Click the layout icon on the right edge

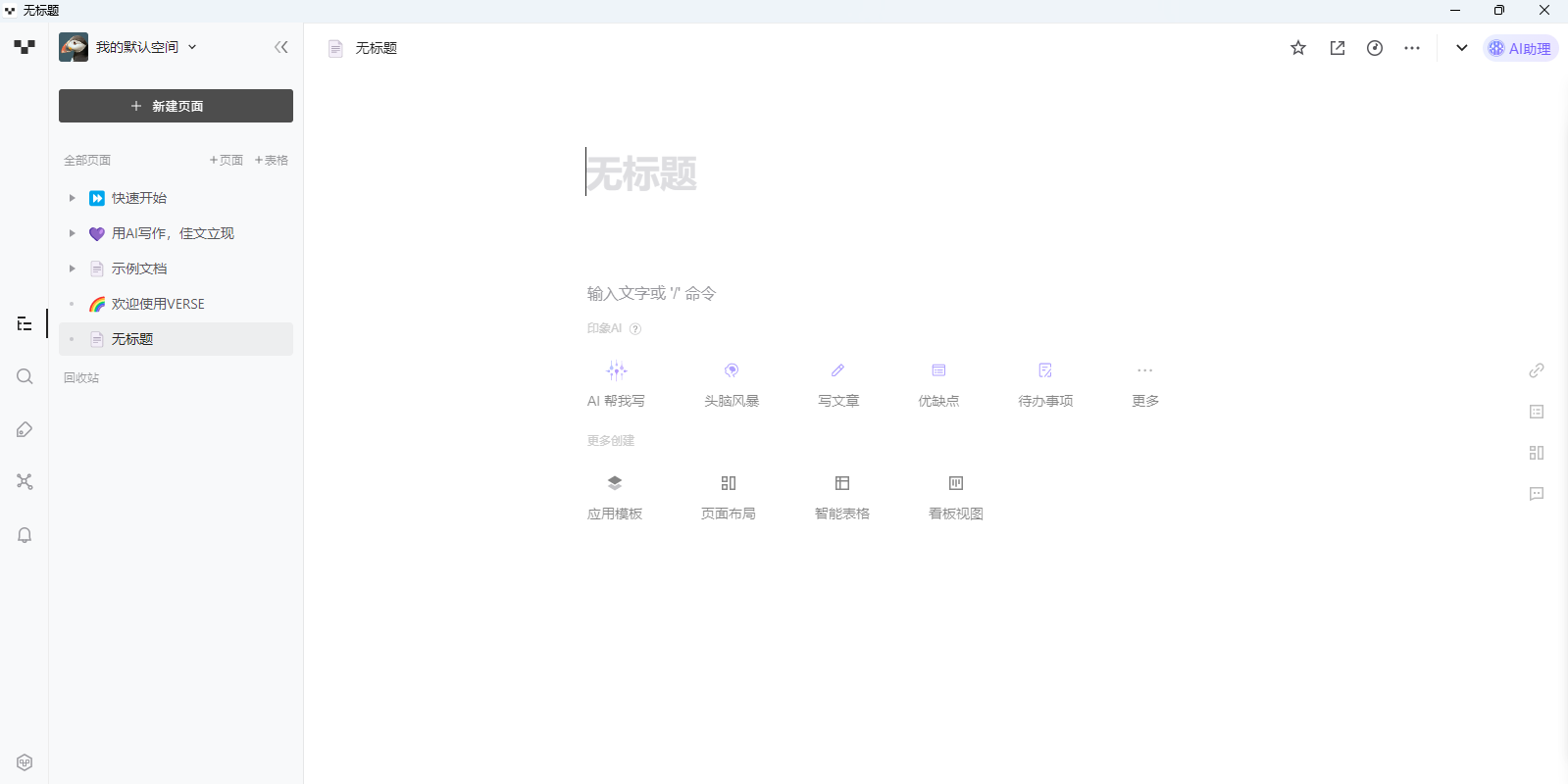pyautogui.click(x=1537, y=453)
